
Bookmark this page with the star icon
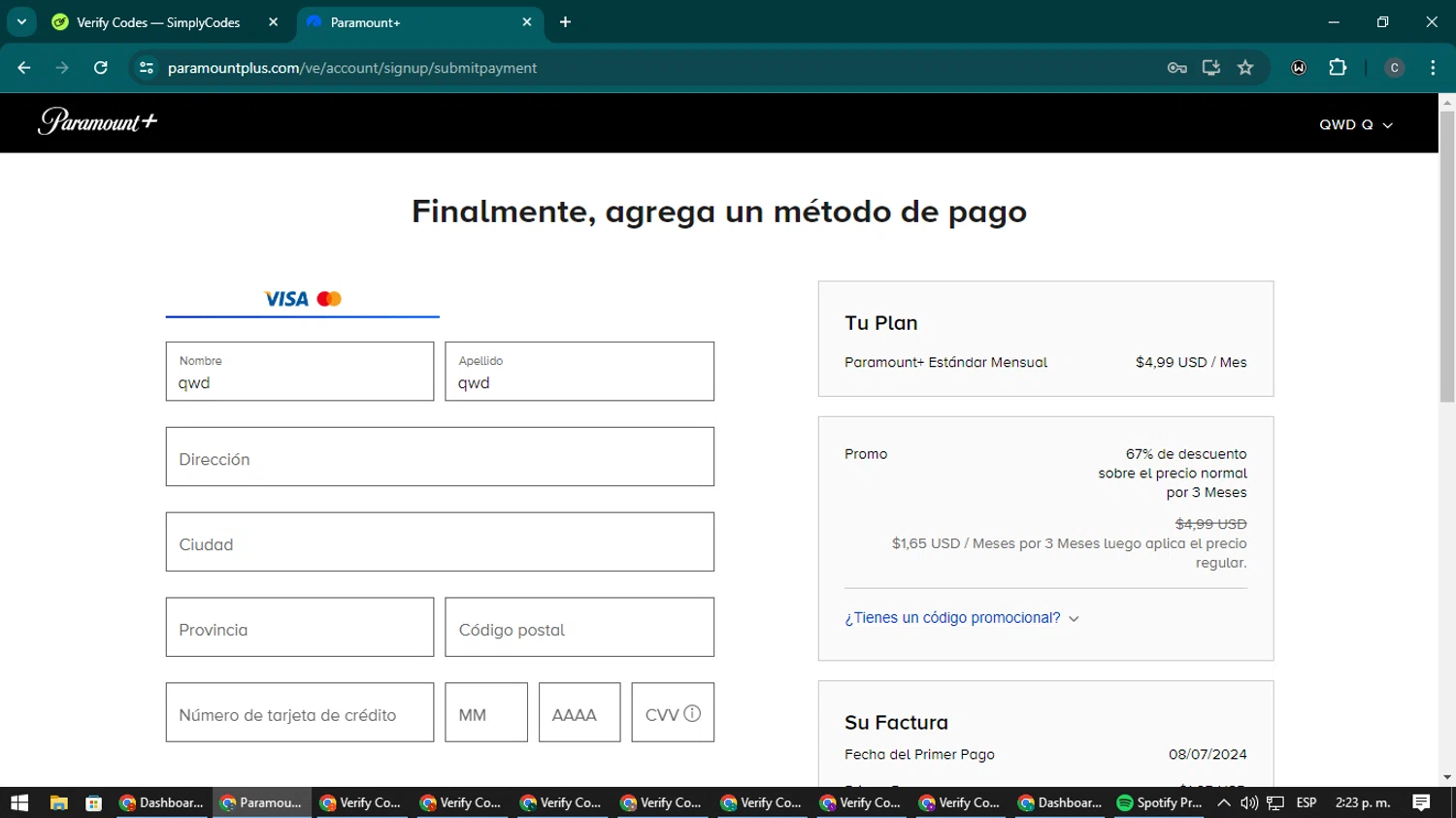click(x=1245, y=68)
